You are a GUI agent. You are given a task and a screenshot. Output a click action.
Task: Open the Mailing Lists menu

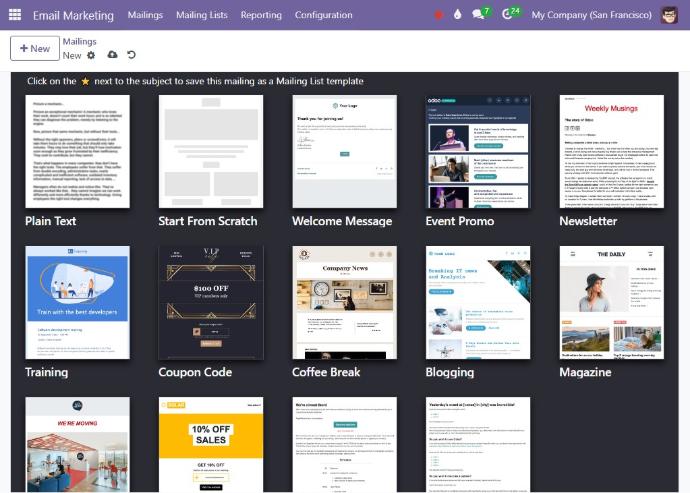(201, 15)
